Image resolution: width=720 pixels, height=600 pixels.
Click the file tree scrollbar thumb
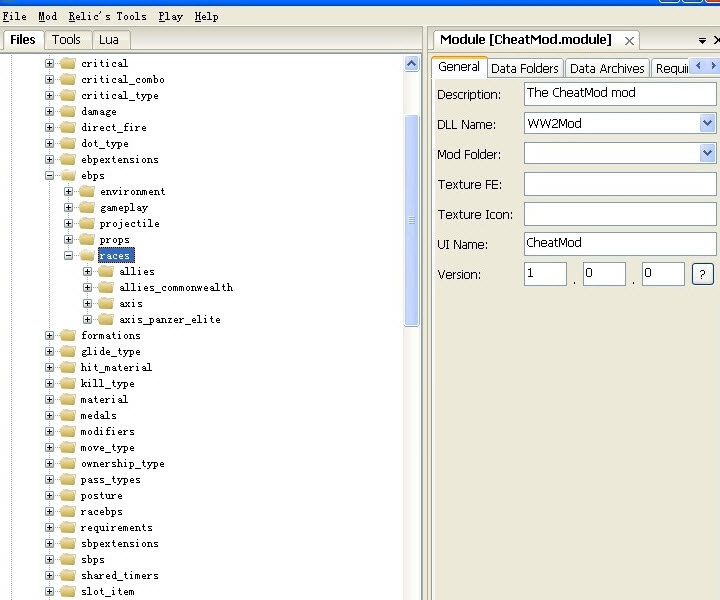point(411,220)
